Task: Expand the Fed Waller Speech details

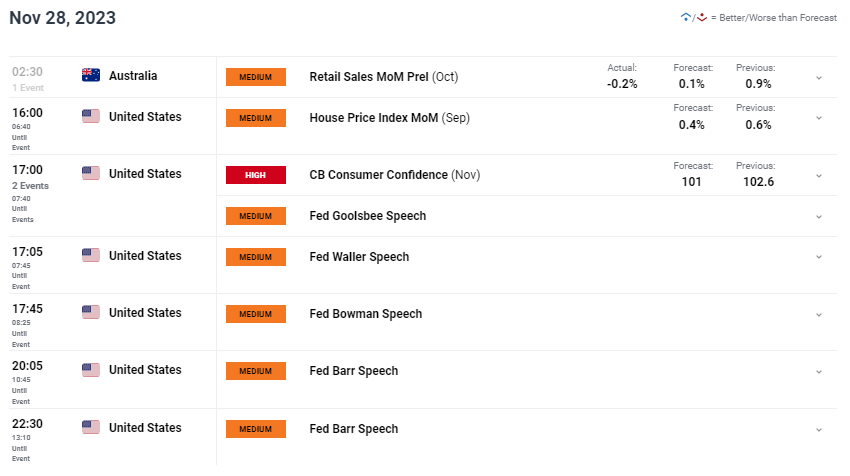Action: coord(819,257)
